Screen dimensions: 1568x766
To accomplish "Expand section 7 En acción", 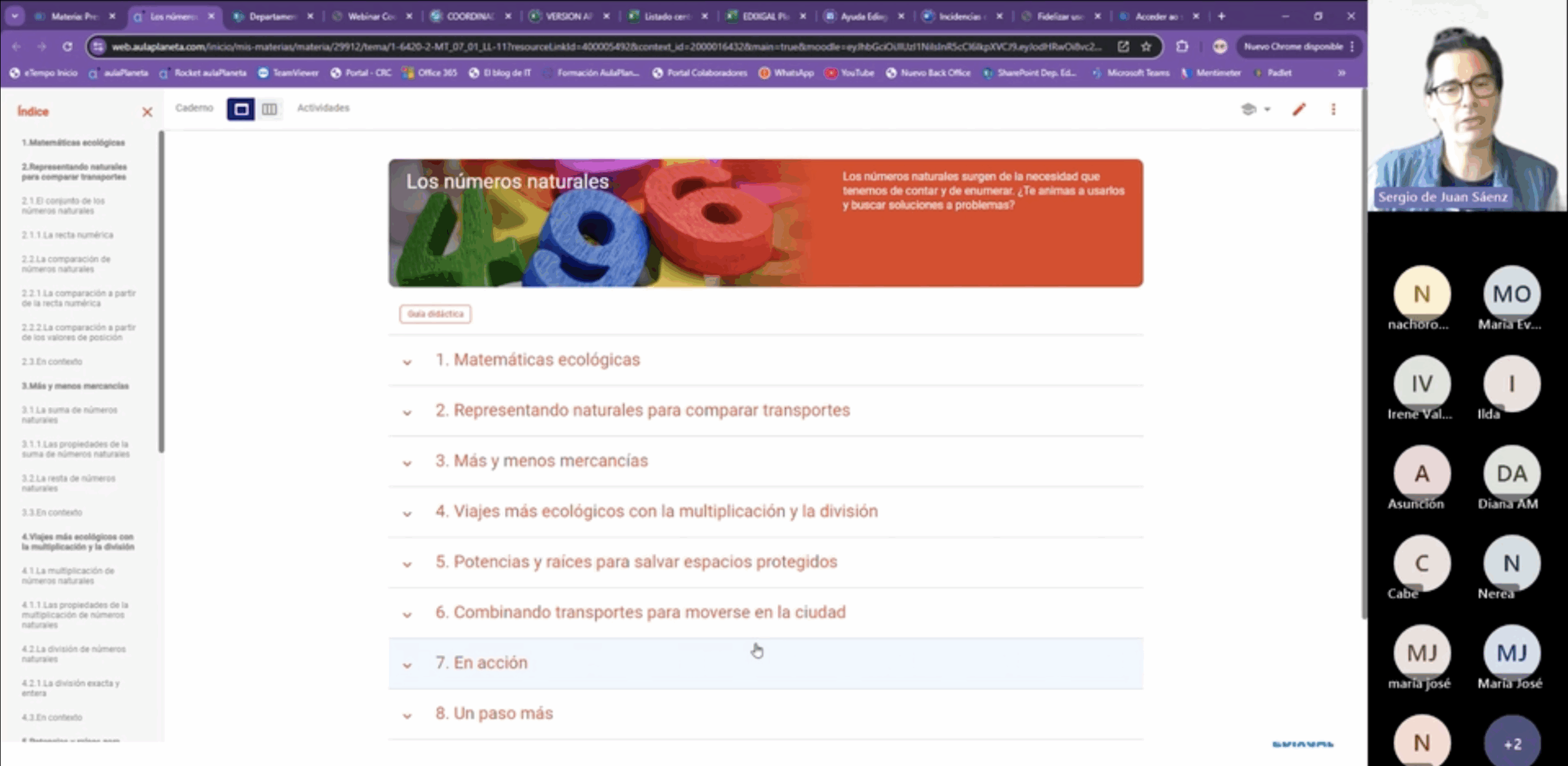I will point(481,663).
